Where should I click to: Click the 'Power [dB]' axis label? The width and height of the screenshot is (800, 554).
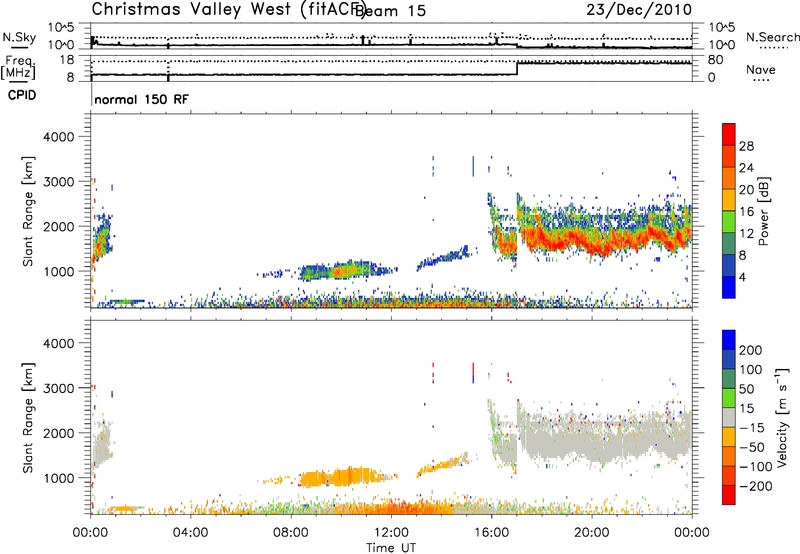[x=764, y=211]
